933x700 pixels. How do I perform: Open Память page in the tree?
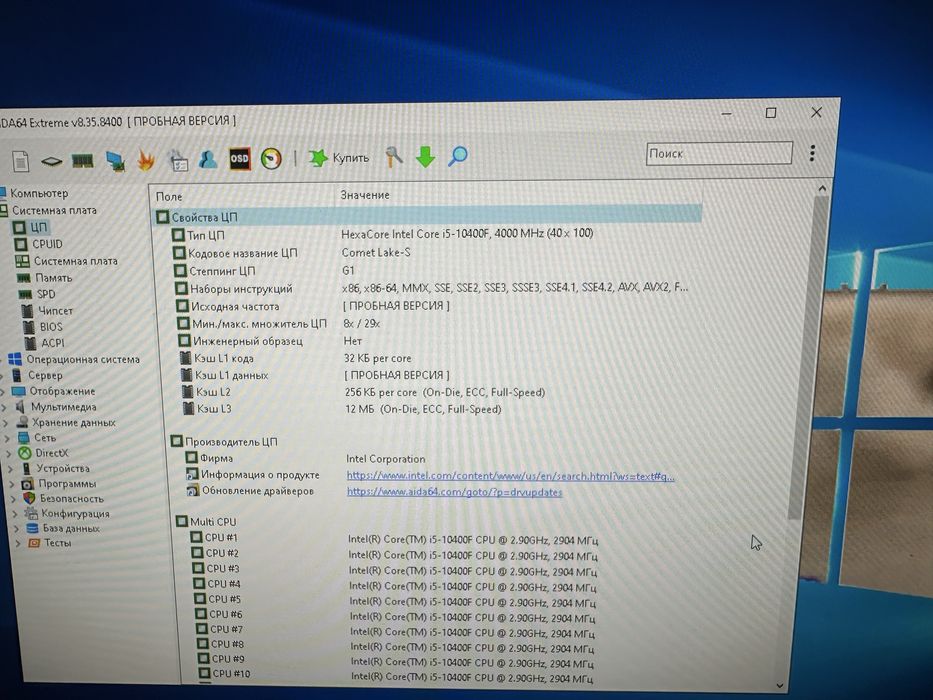[x=54, y=277]
